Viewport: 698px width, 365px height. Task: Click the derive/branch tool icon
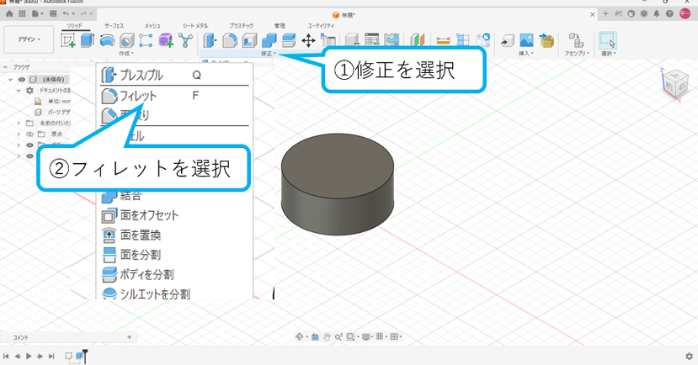click(185, 41)
